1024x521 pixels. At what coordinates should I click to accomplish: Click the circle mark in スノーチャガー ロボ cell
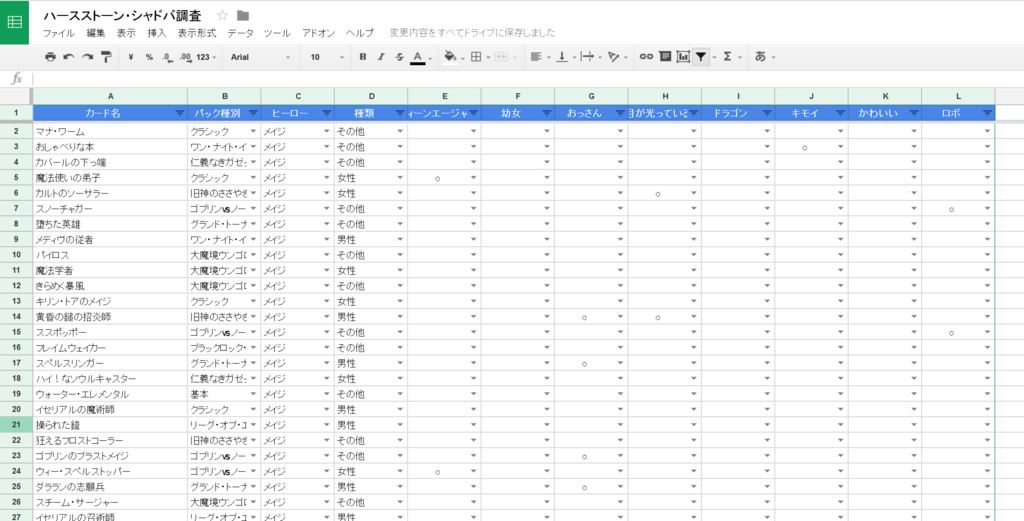coord(952,210)
